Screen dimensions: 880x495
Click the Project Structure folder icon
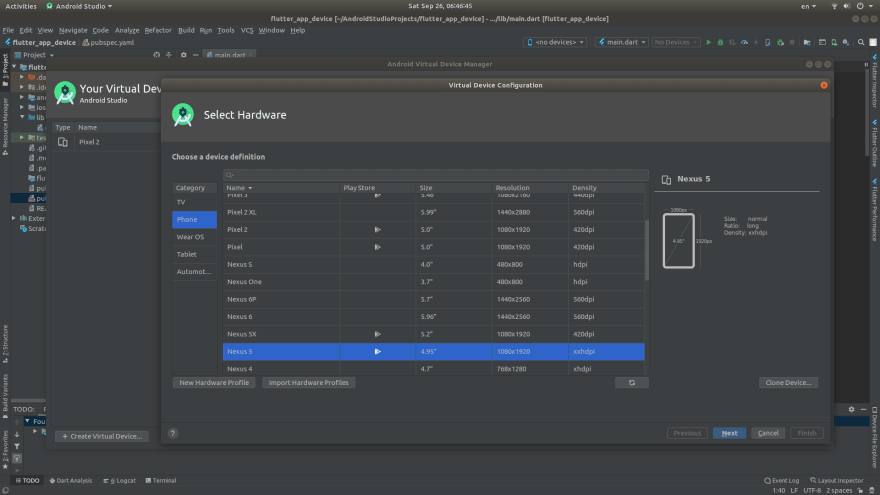point(807,42)
